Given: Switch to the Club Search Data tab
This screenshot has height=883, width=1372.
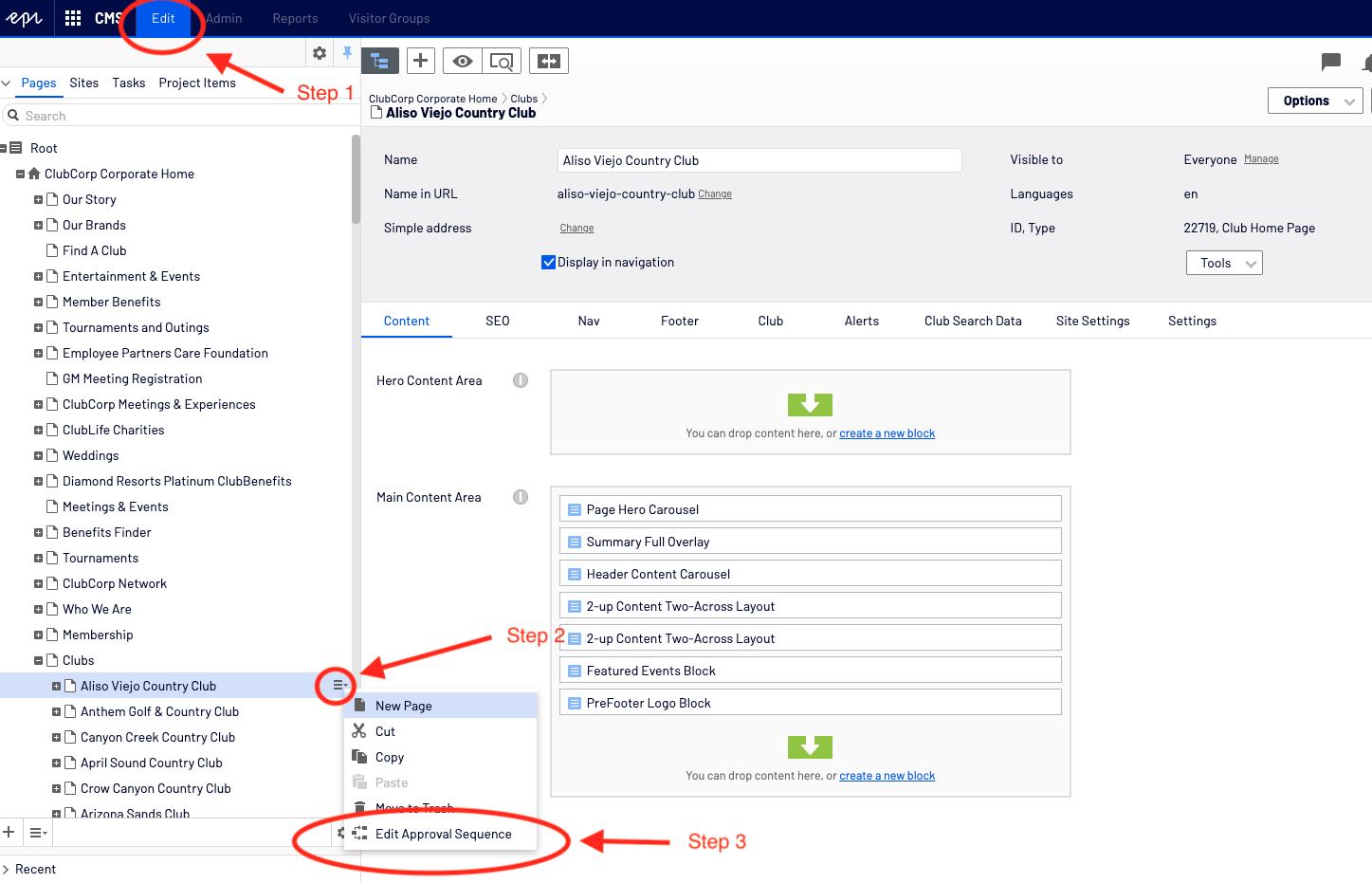Looking at the screenshot, I should pos(973,321).
